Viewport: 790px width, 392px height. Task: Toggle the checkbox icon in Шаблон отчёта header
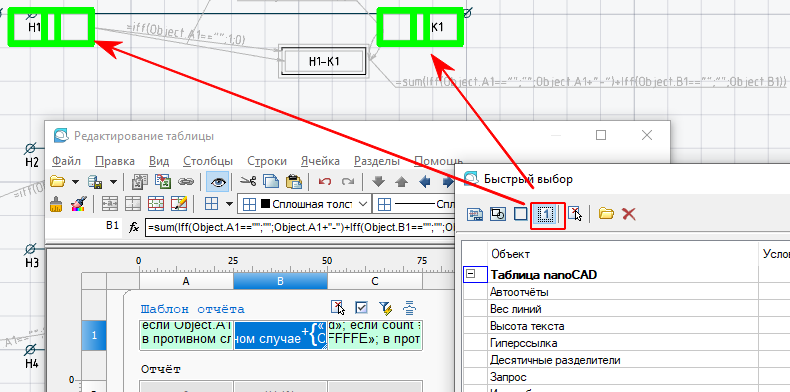tap(361, 307)
